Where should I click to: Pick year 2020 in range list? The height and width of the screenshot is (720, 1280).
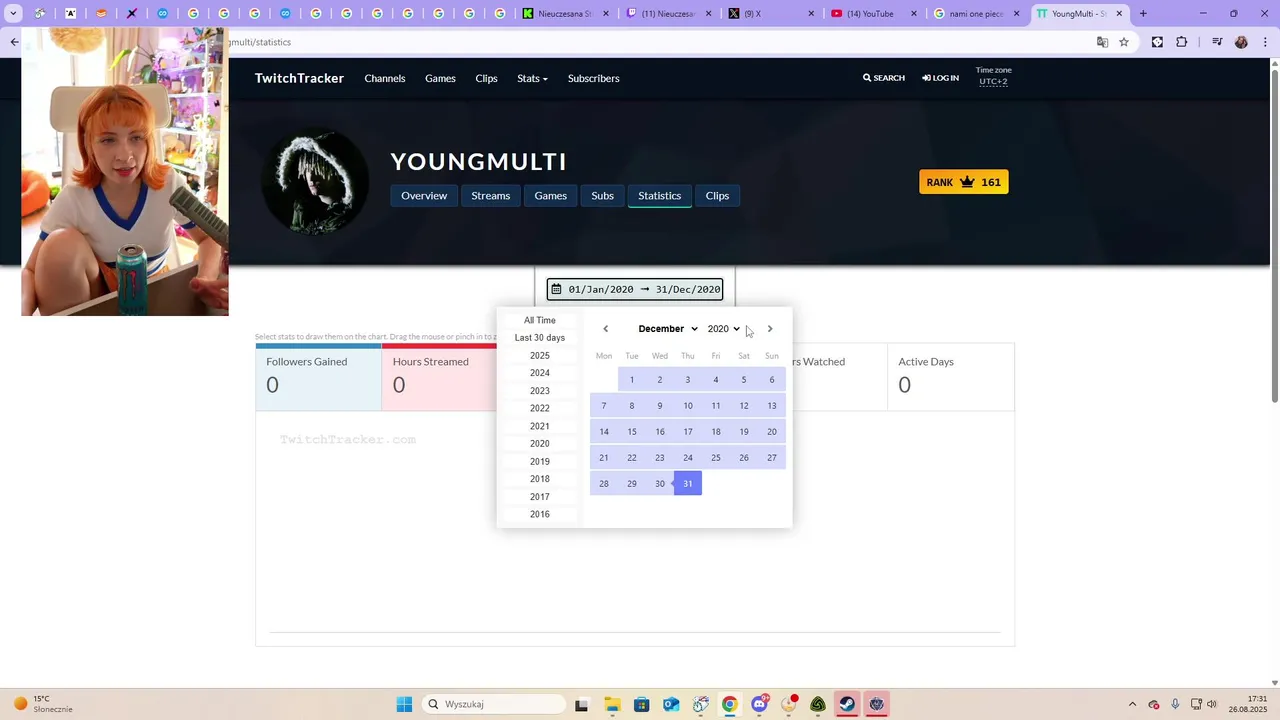tap(540, 444)
